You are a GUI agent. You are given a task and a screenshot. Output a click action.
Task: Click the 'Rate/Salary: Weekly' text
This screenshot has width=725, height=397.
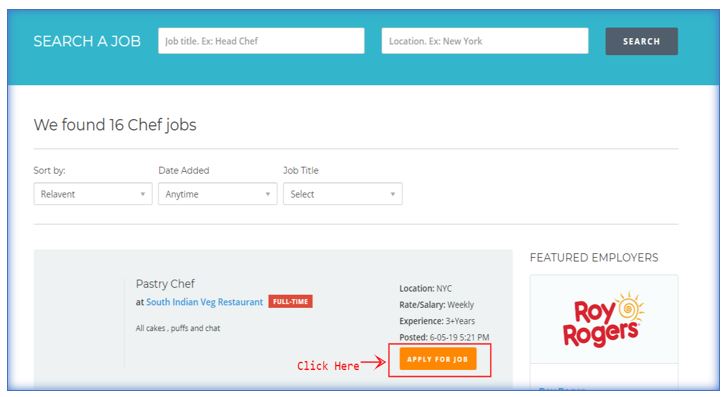[436, 305]
